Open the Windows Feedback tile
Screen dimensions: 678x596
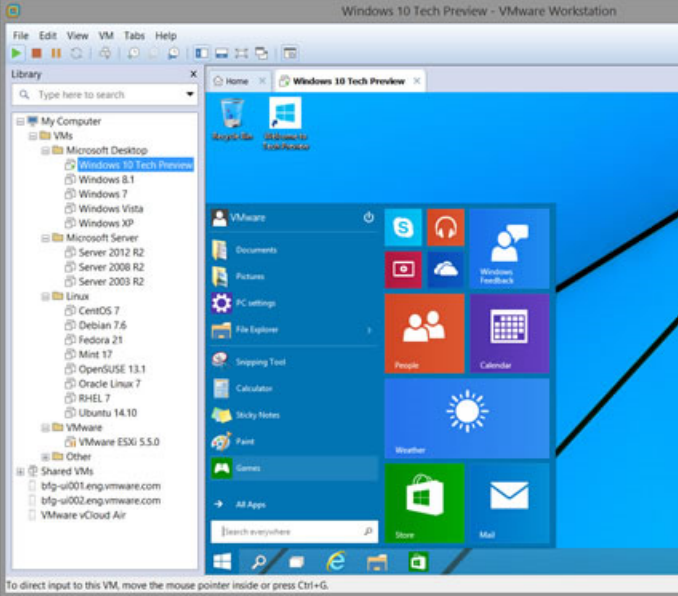point(509,249)
